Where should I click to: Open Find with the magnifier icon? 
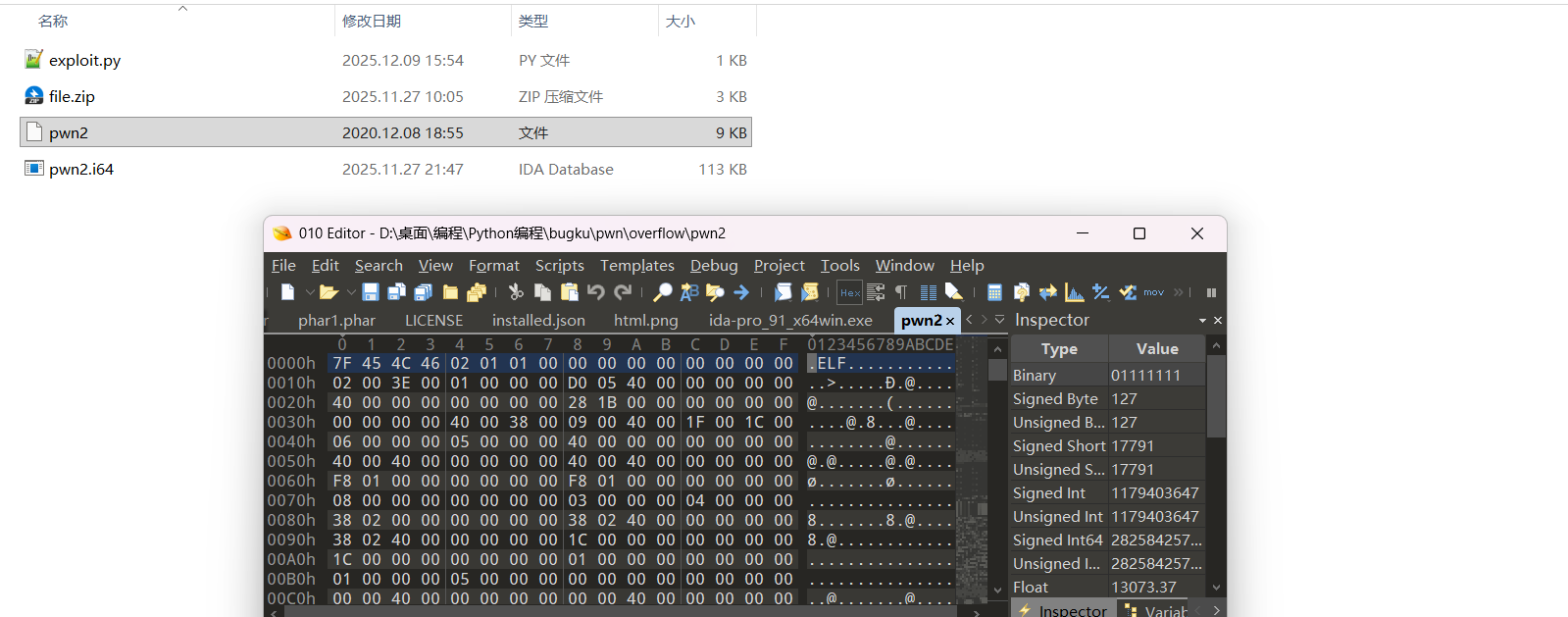click(x=663, y=292)
